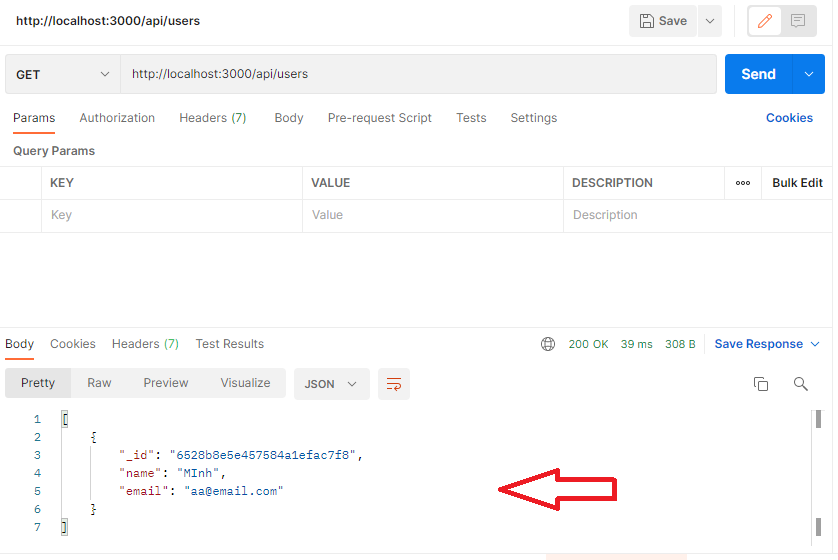Click the "_id" value in the response
This screenshot has height=560, width=838.
tap(262, 455)
